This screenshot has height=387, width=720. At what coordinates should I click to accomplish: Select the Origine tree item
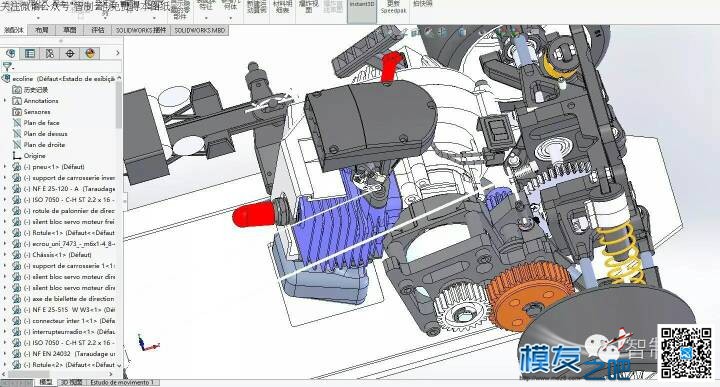click(x=34, y=156)
